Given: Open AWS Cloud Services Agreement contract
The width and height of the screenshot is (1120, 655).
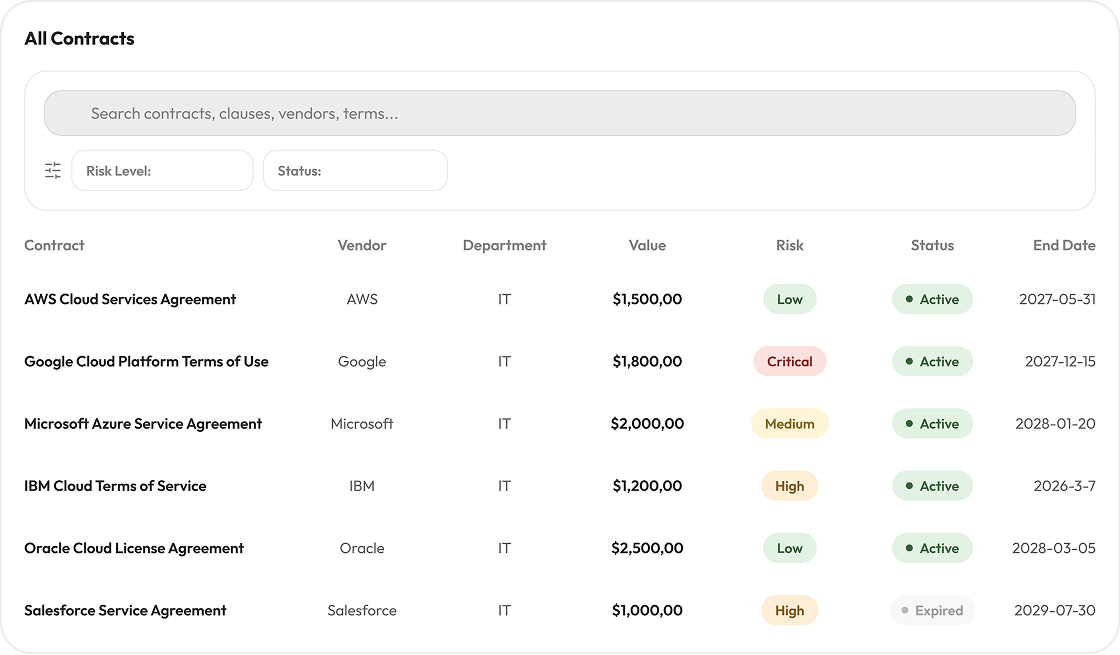Looking at the screenshot, I should click(x=130, y=299).
